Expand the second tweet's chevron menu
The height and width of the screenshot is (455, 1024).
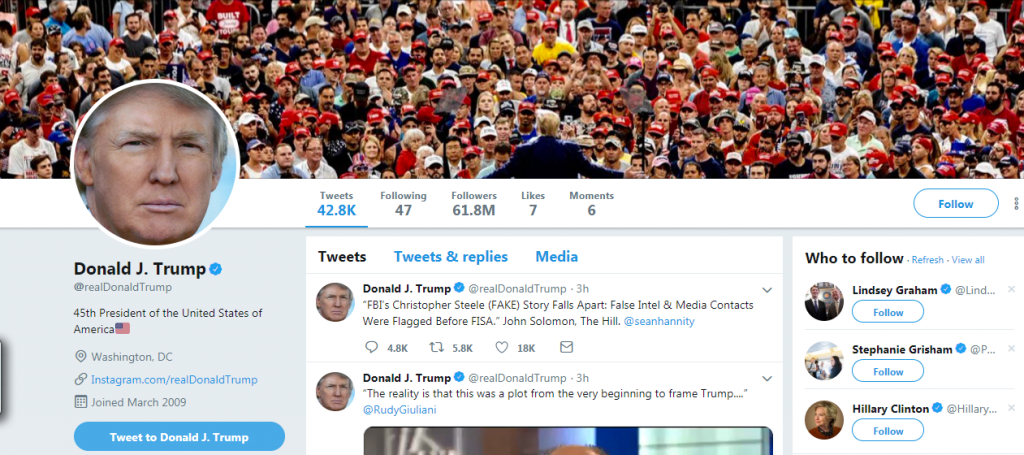767,379
